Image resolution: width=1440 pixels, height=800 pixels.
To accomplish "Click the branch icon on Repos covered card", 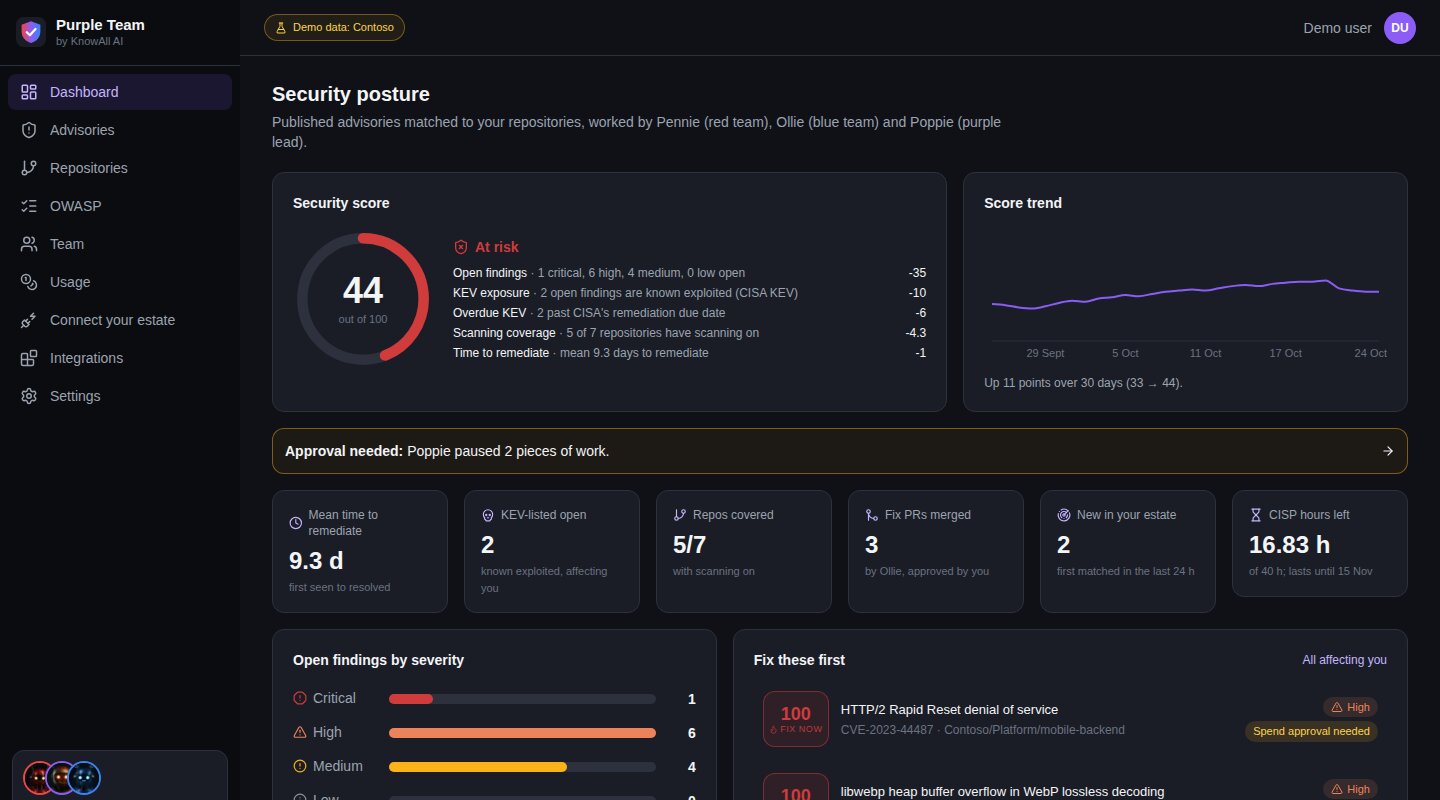I will point(680,515).
